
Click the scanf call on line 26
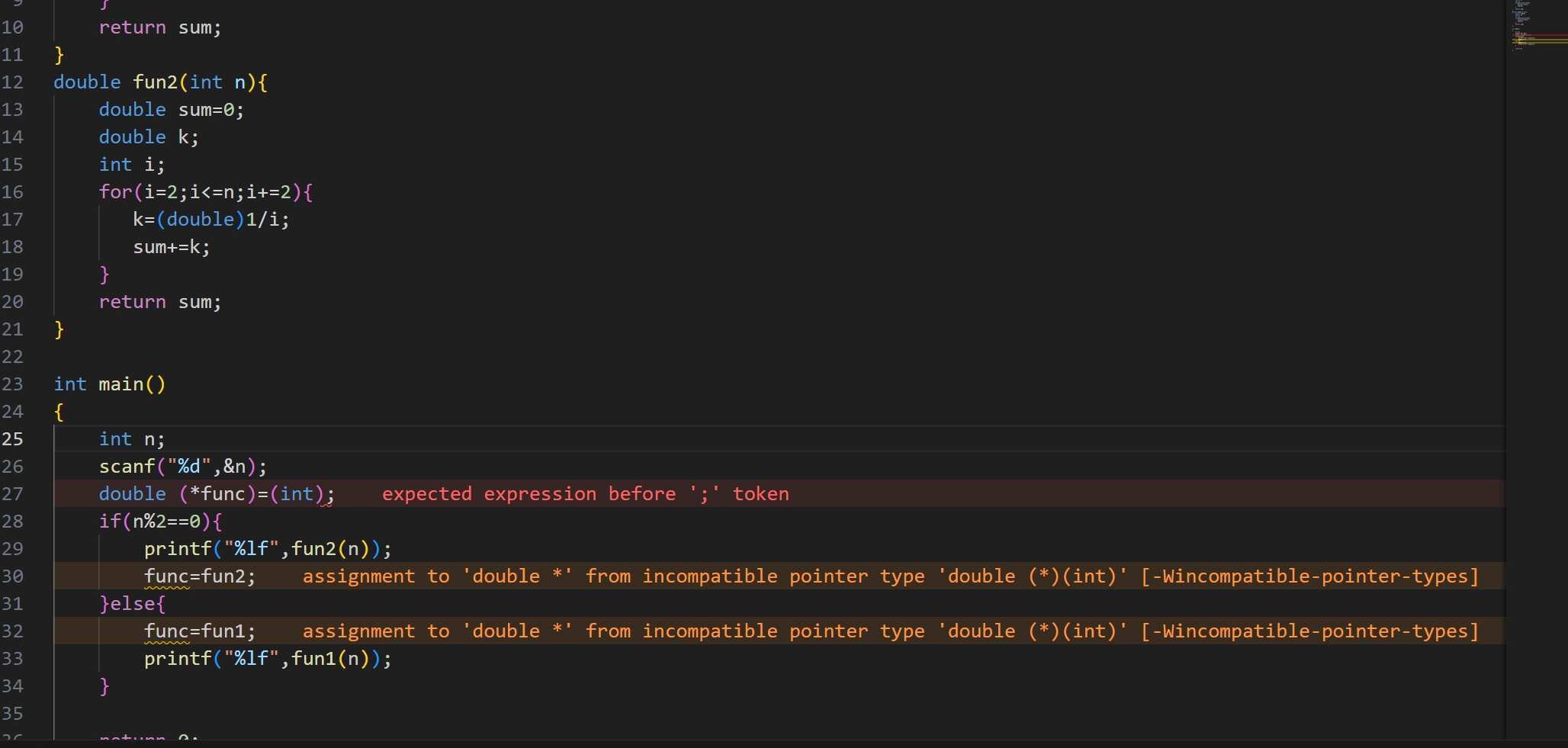click(127, 467)
